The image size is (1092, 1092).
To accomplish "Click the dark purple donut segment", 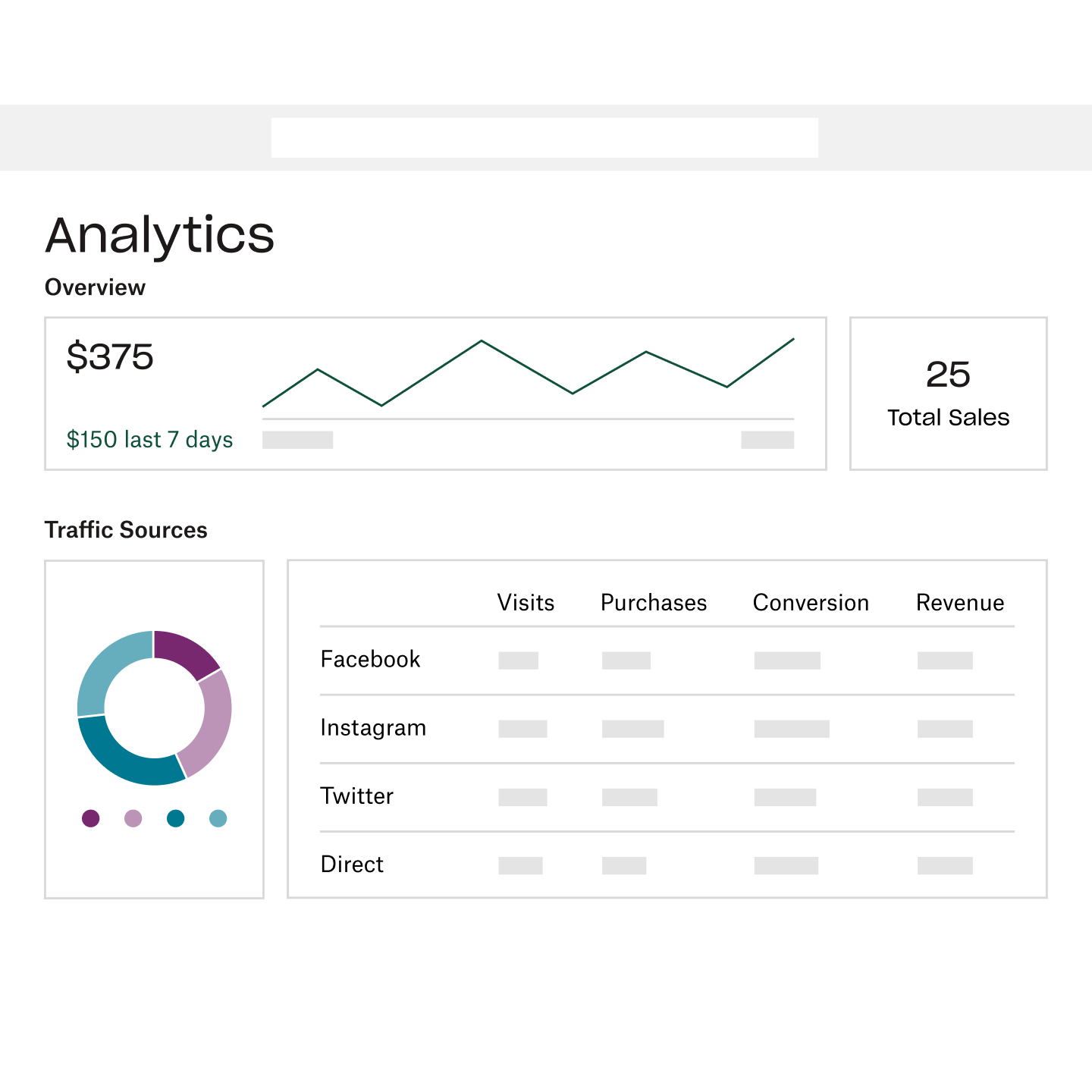I will point(185,652).
